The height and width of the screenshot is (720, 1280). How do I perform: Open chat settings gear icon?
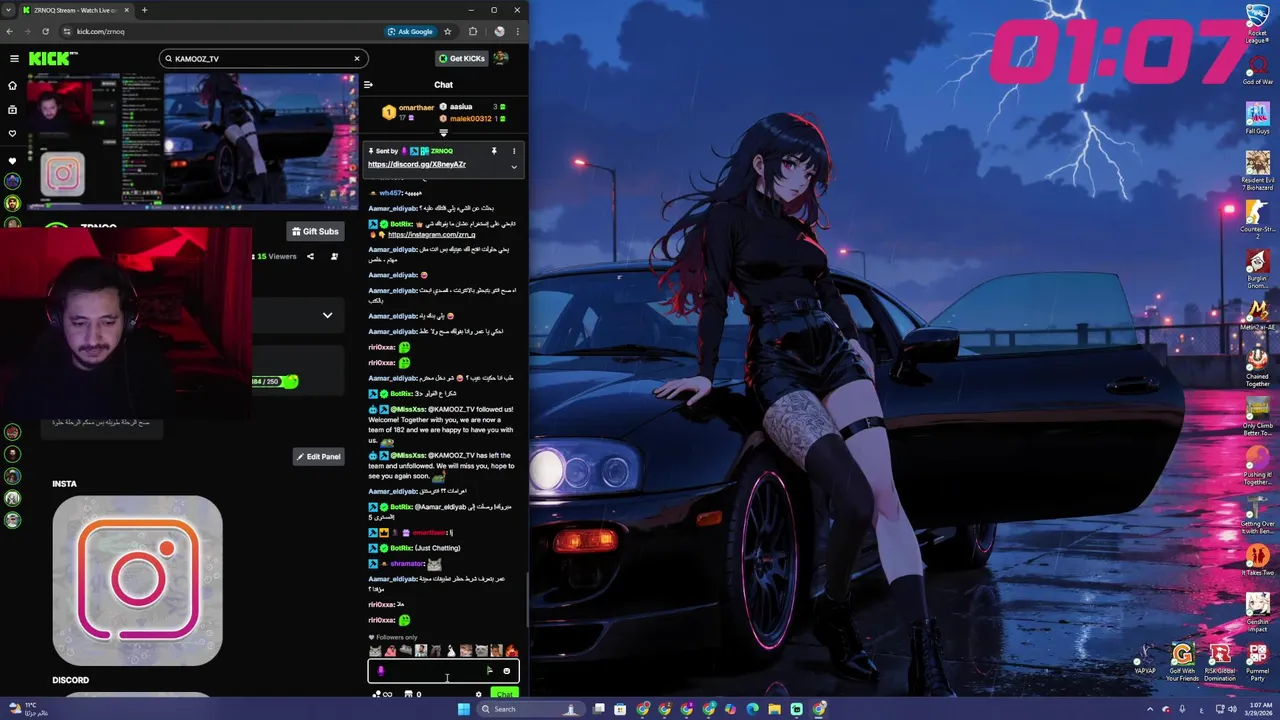(478, 694)
